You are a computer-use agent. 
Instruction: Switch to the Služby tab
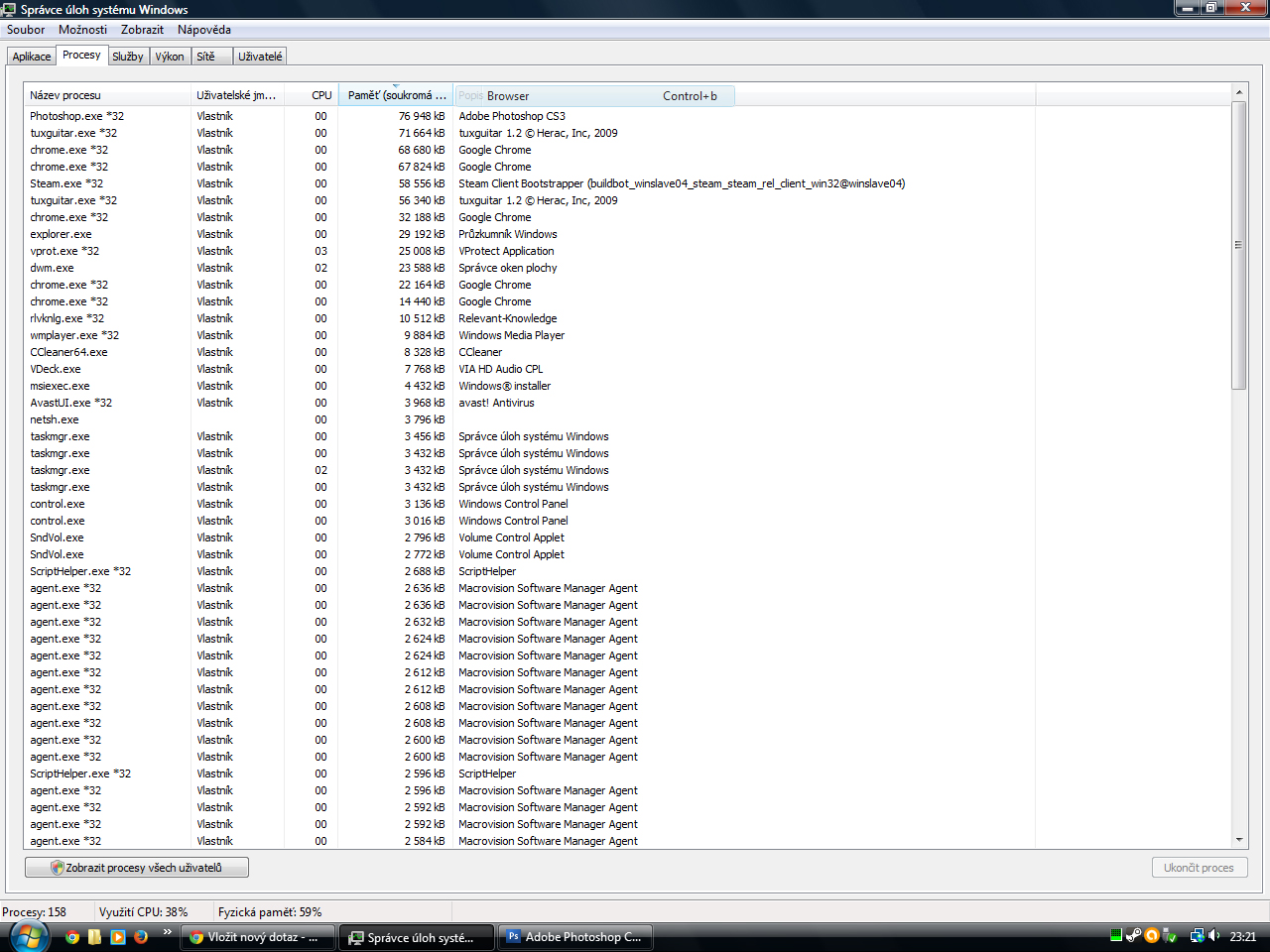click(128, 57)
